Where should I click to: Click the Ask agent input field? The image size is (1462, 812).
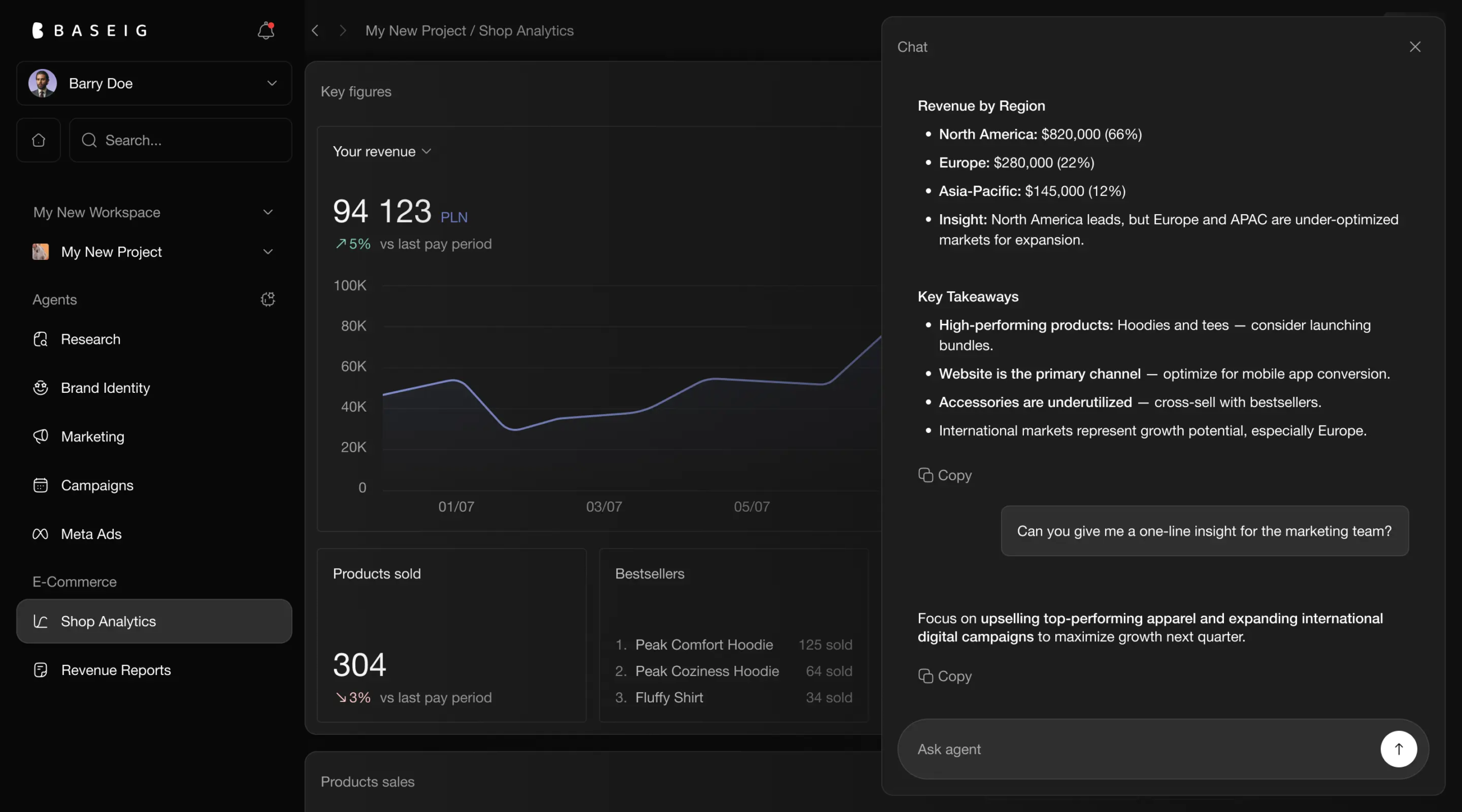tap(1136, 749)
